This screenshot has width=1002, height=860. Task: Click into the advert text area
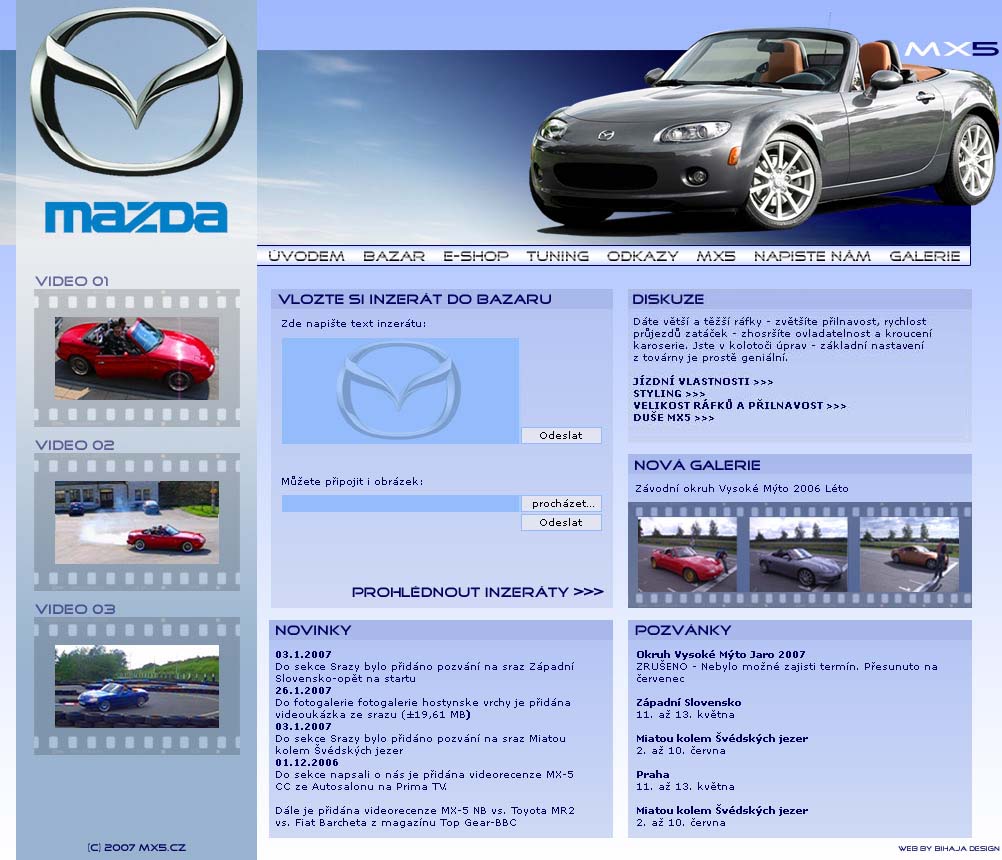click(x=400, y=391)
